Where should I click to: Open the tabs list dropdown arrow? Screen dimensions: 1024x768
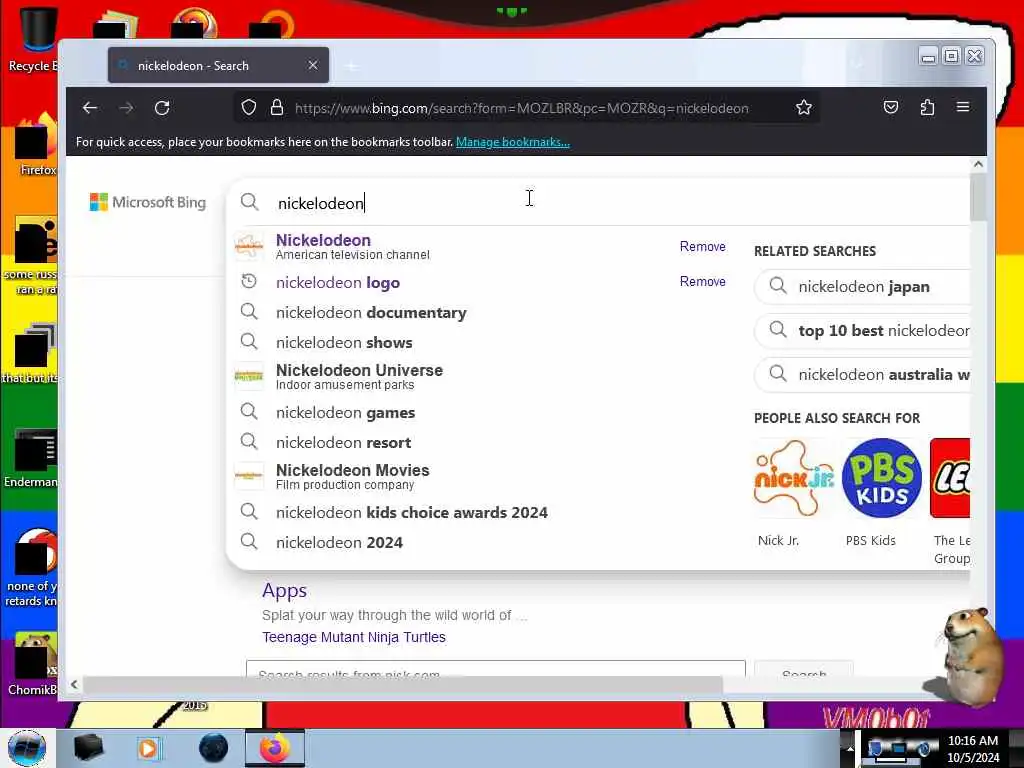click(x=857, y=64)
